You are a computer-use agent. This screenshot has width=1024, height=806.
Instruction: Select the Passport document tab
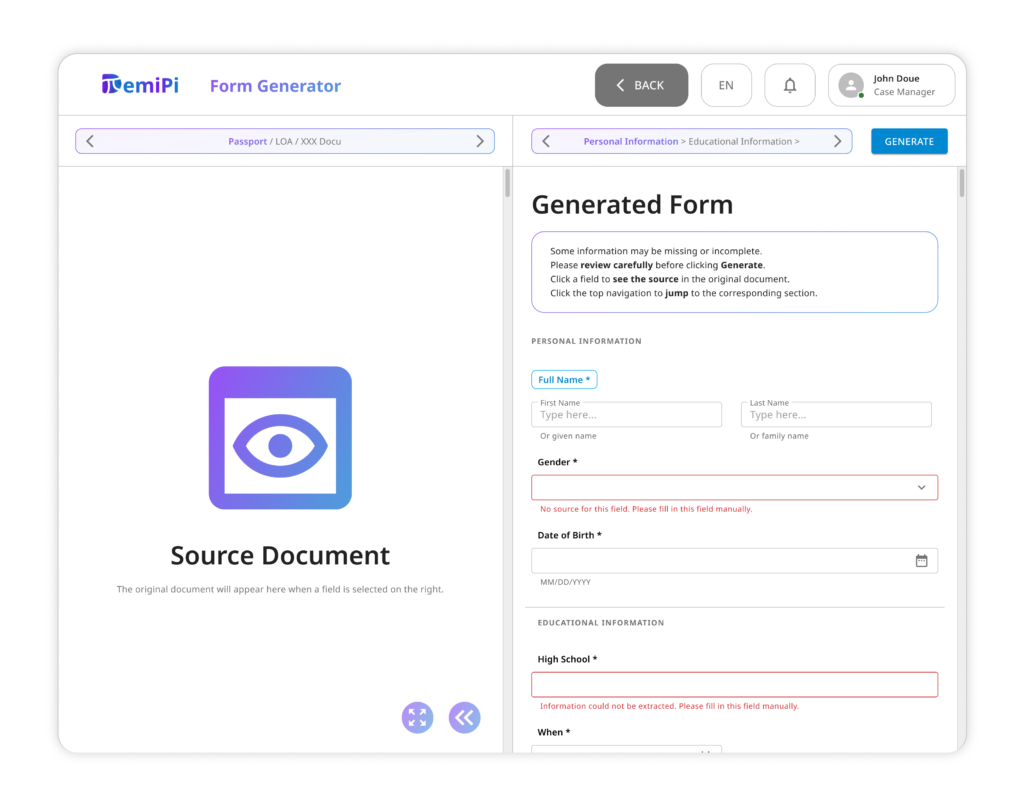click(247, 142)
